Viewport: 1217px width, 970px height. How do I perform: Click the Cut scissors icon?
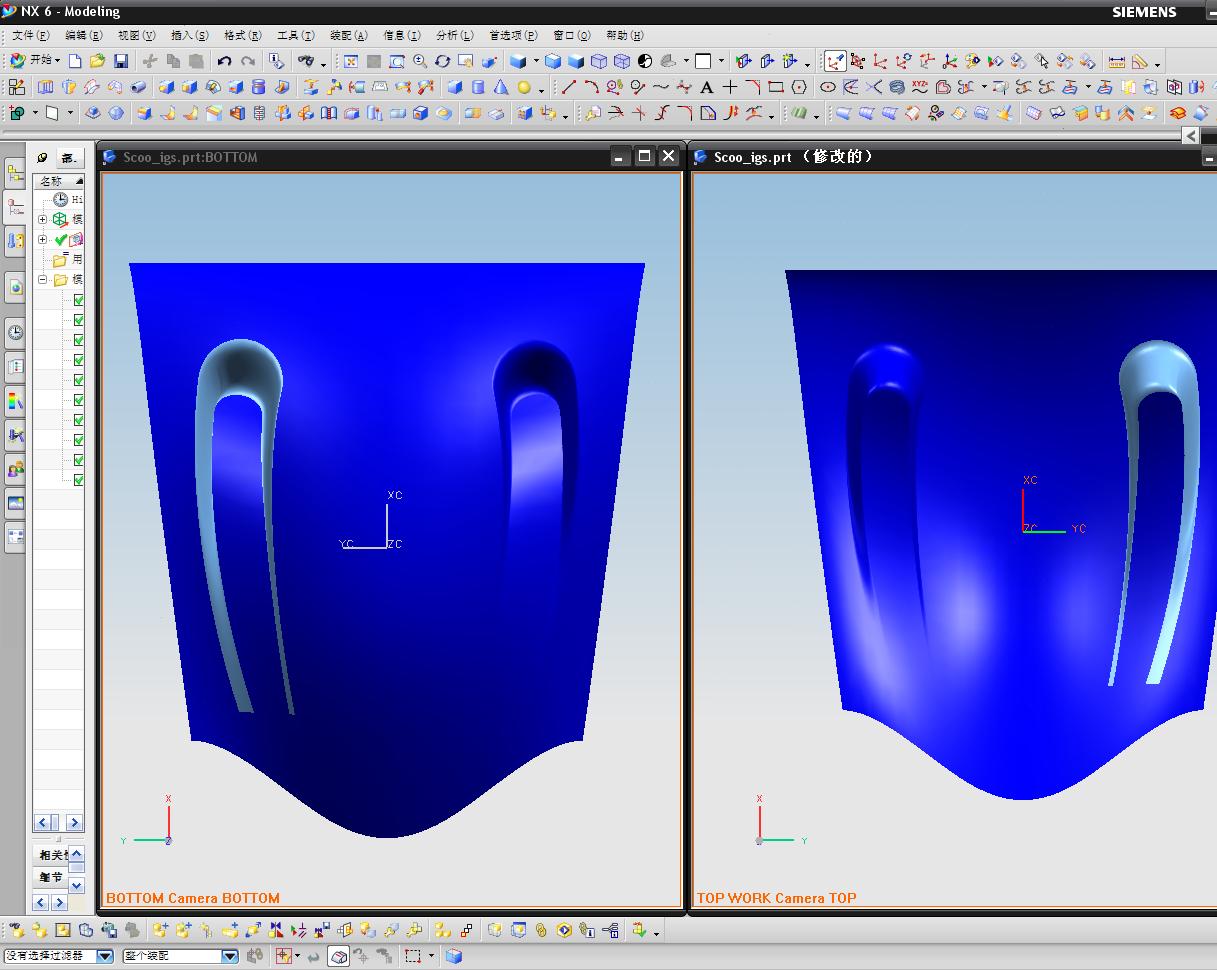[x=150, y=61]
